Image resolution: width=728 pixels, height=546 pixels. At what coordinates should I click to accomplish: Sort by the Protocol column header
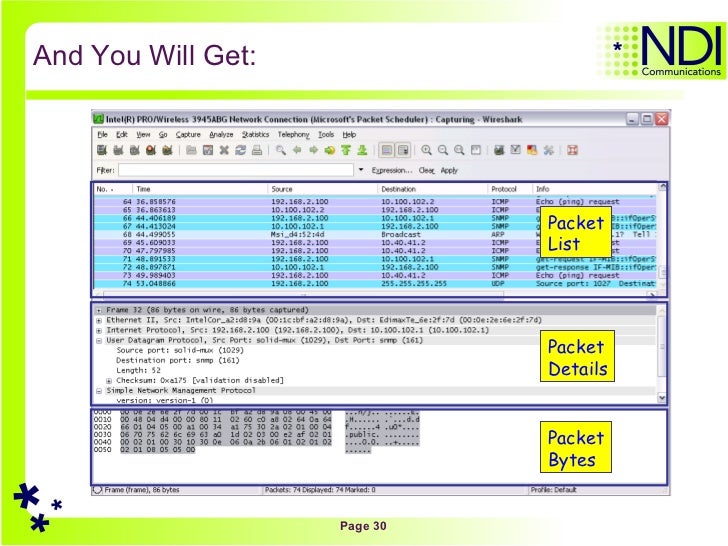click(x=510, y=189)
